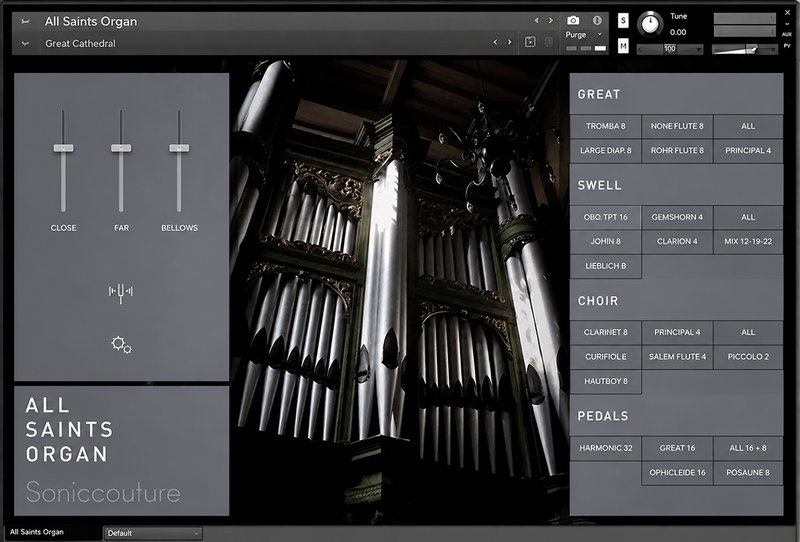Screen dimensions: 800x542
Task: Toggle the NONE FLUTE 8 stop
Action: click(x=677, y=126)
